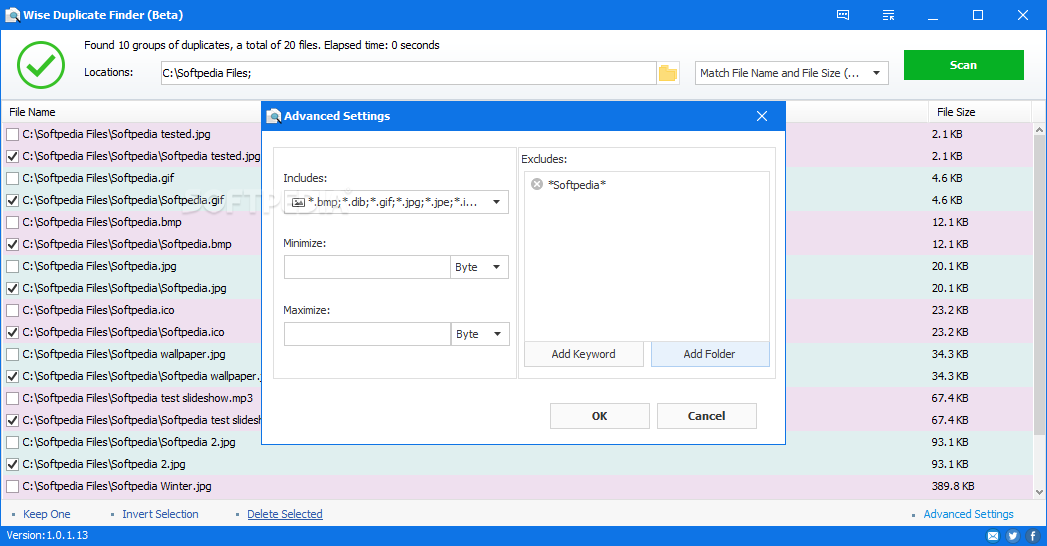Expand the Includes file types dropdown
The height and width of the screenshot is (546, 1047).
click(x=396, y=202)
